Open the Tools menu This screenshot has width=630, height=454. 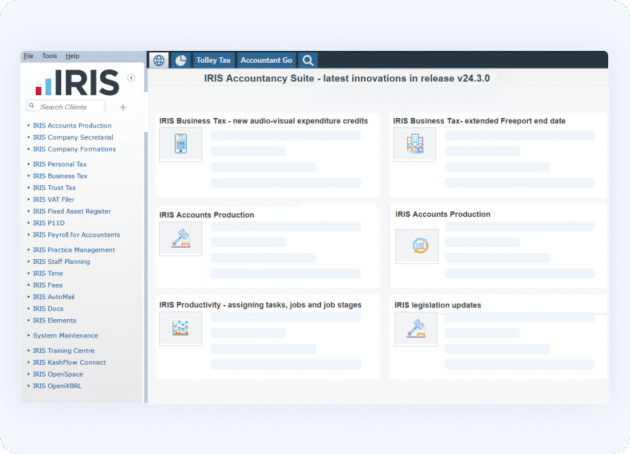tap(49, 56)
